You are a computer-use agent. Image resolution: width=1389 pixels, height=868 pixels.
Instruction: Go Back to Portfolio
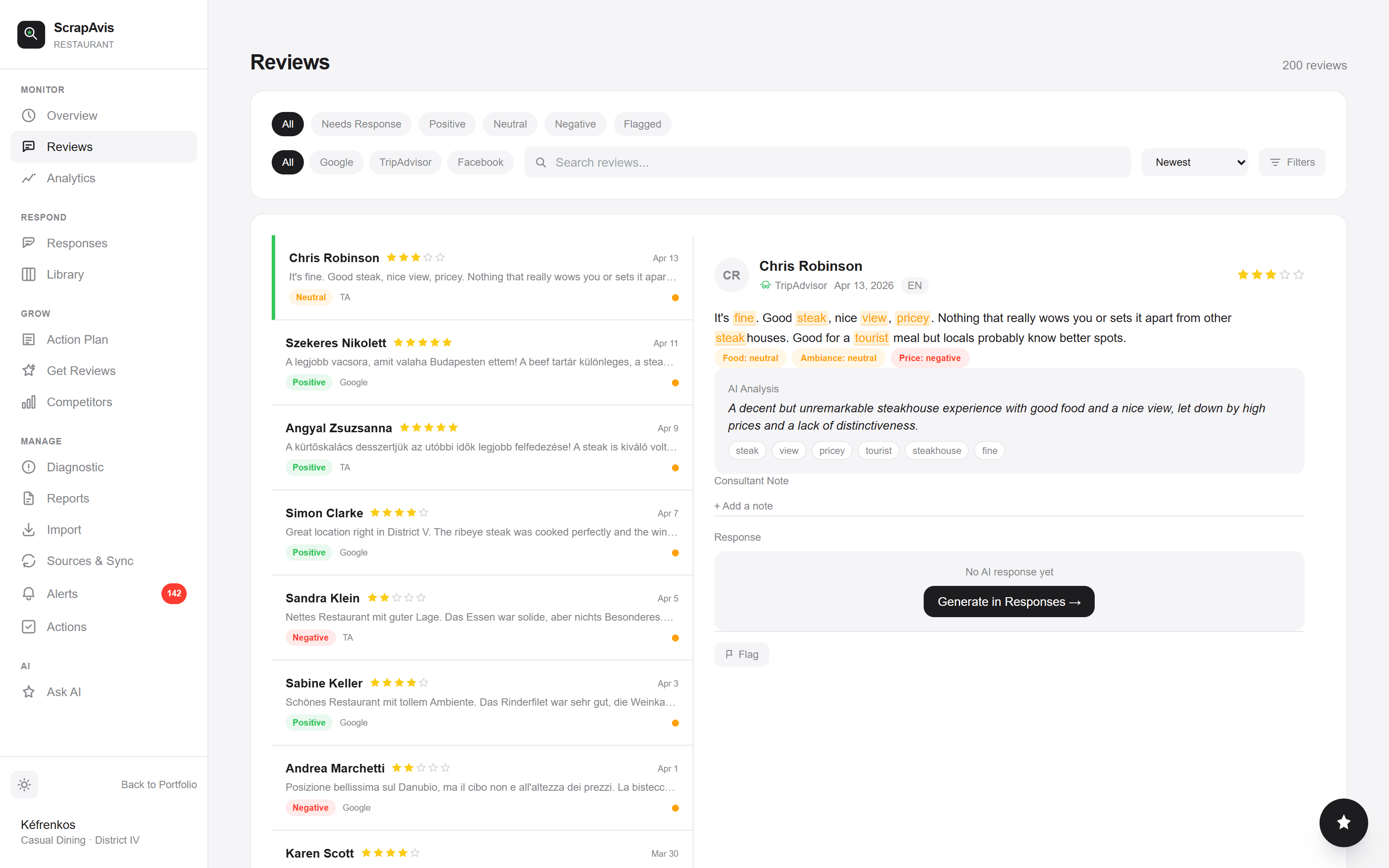coord(159,784)
